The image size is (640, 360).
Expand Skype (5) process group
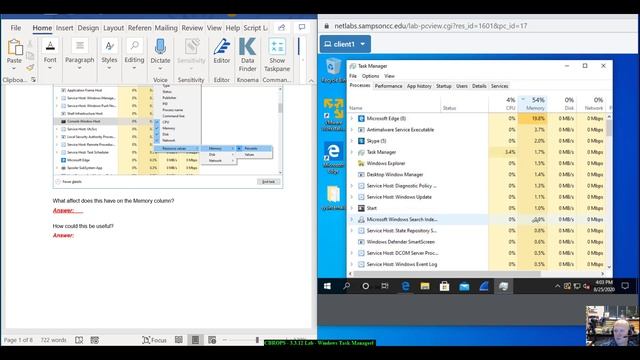click(352, 141)
